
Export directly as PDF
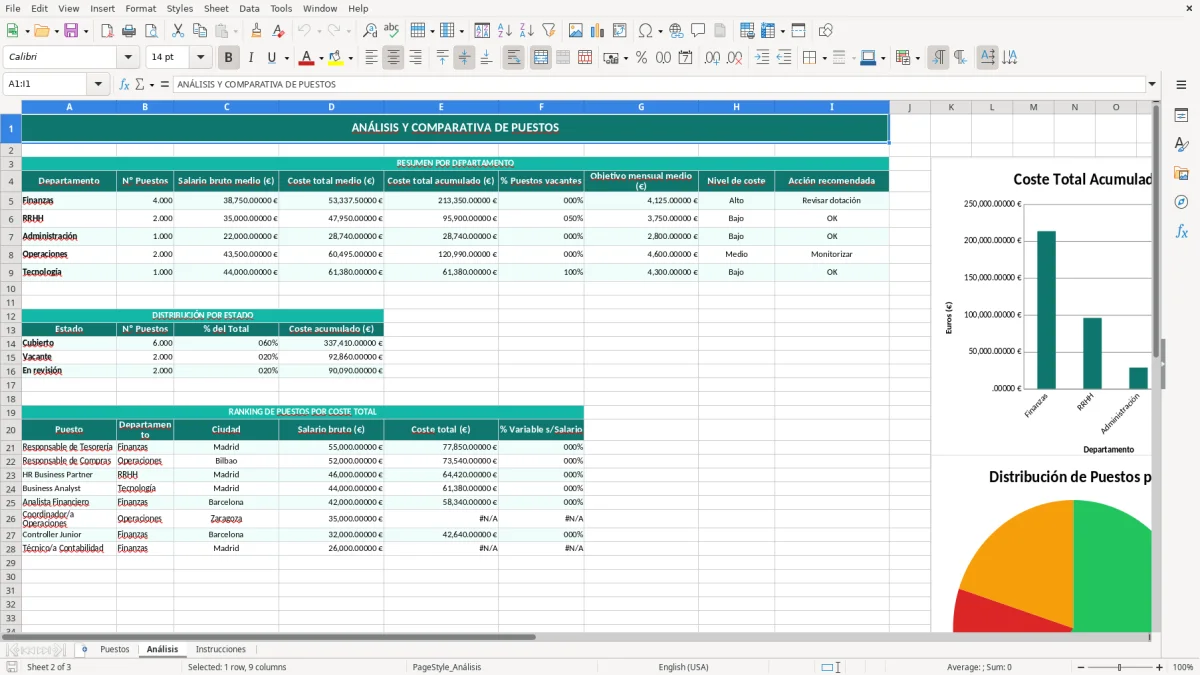[106, 31]
